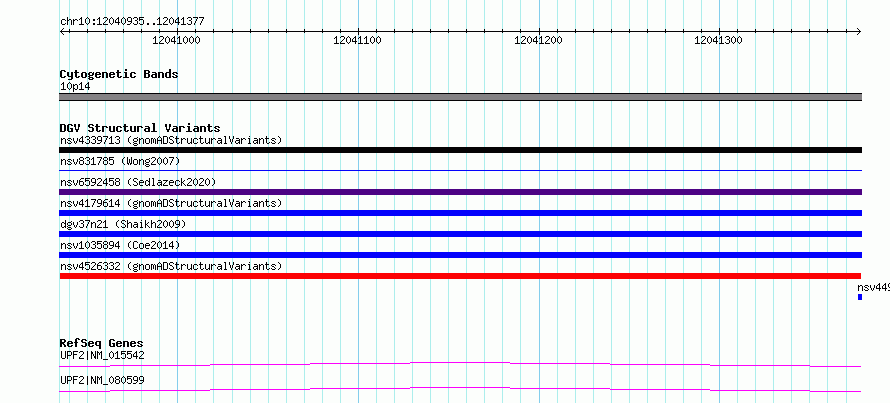Click the gray 10p14 cytogenetic band bar

coord(461,97)
